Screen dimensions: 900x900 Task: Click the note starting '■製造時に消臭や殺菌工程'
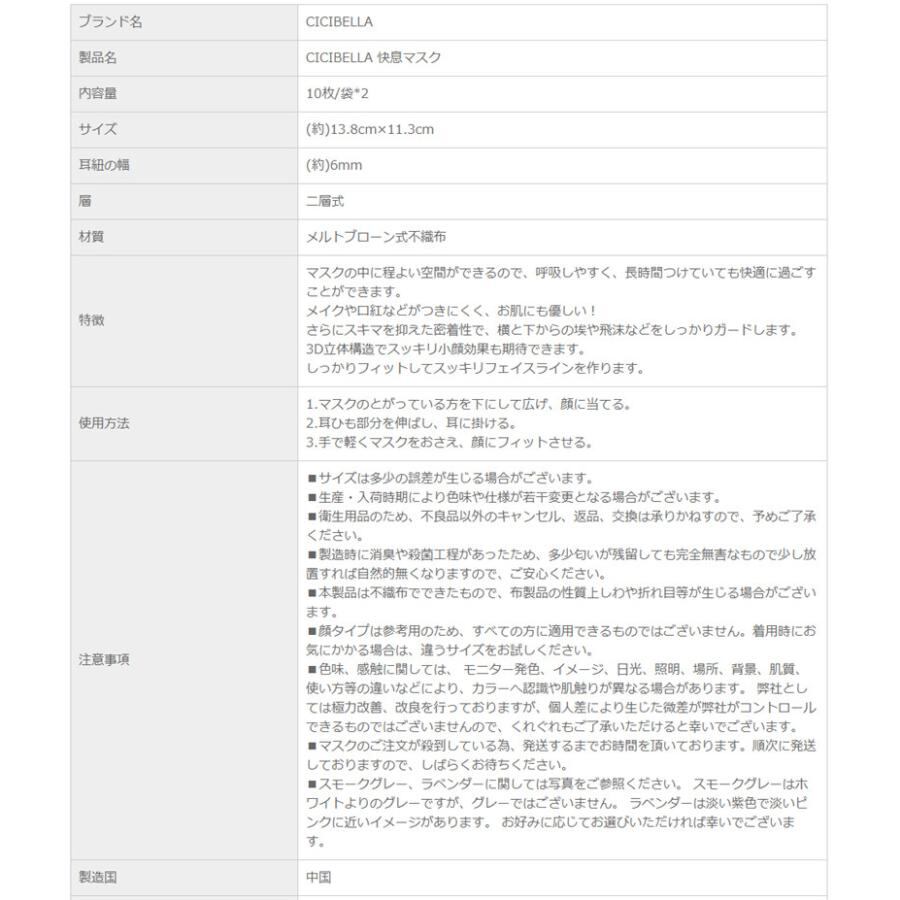561,564
